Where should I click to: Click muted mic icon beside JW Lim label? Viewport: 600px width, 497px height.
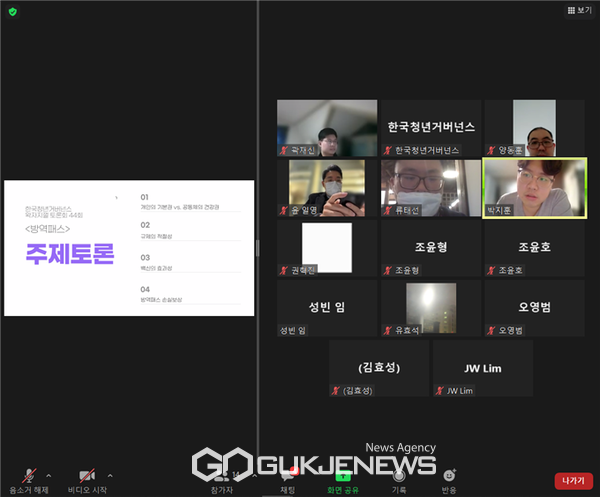(439, 391)
